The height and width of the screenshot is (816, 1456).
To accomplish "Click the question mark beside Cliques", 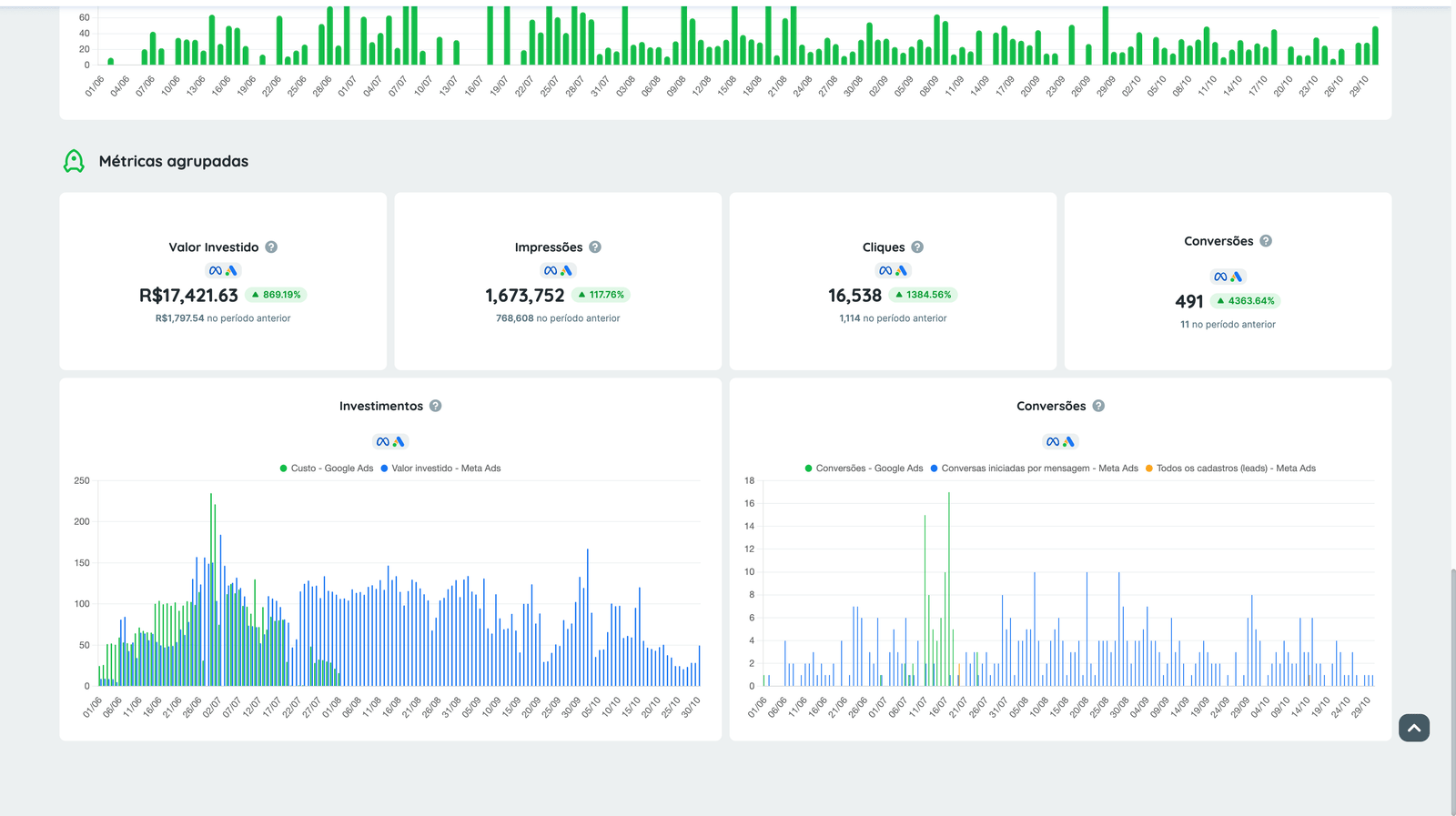I will click(917, 247).
